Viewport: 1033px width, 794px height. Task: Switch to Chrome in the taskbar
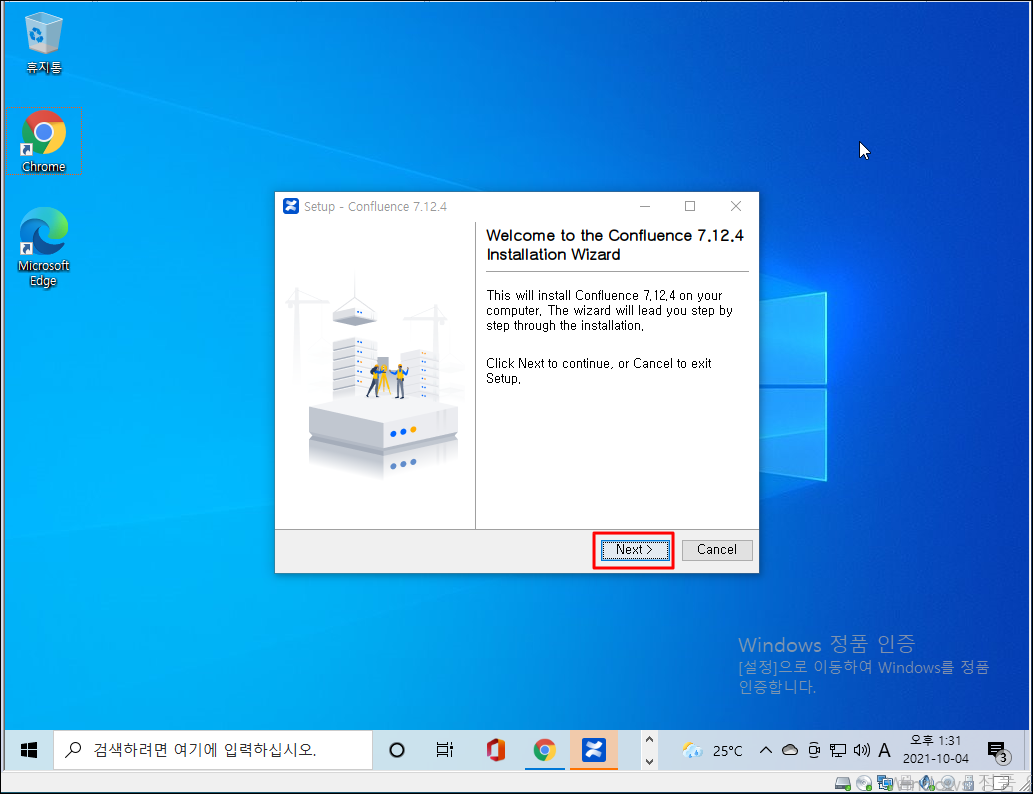(545, 750)
